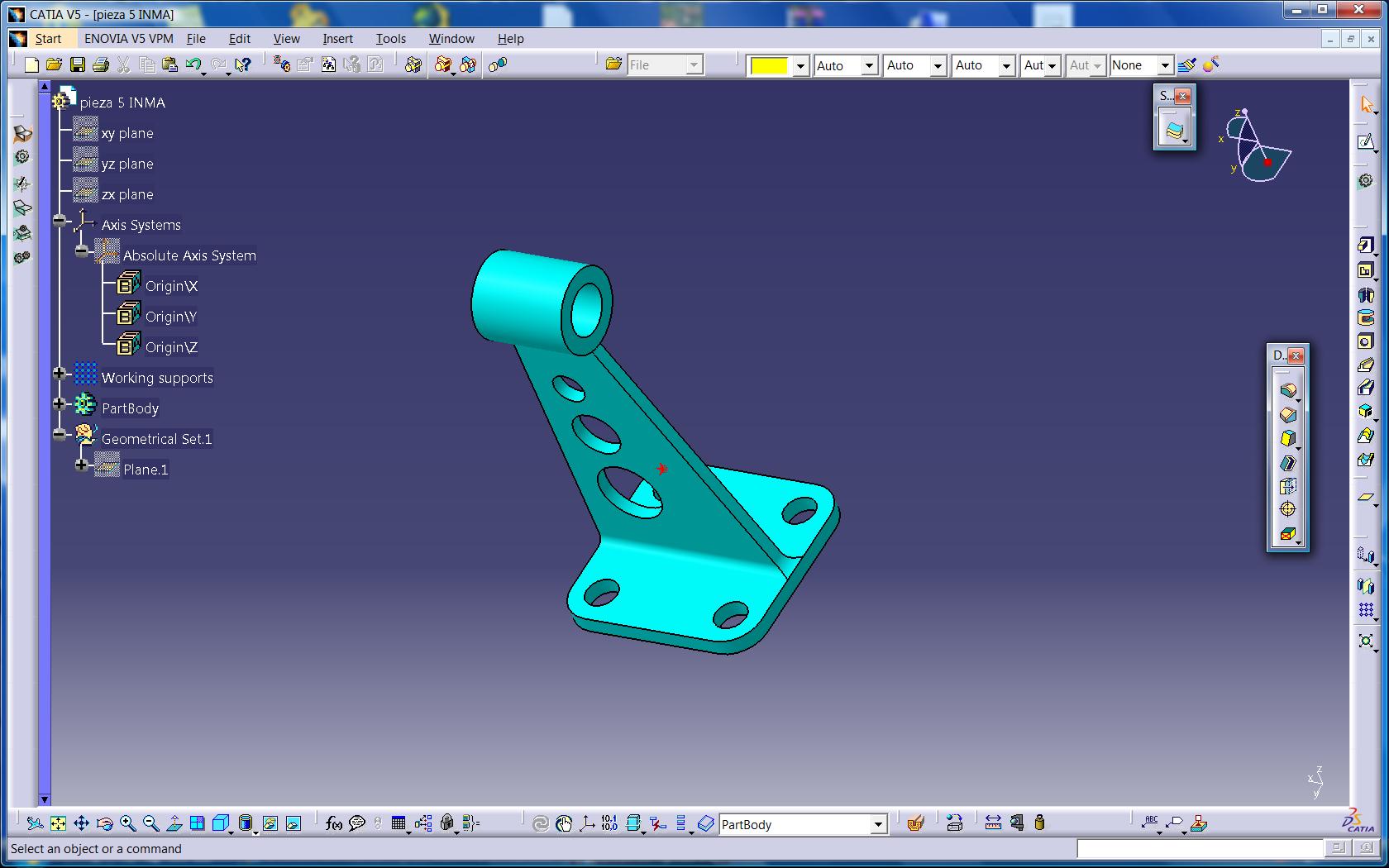Click the Select arrow tool
1389x868 pixels.
[x=1365, y=105]
